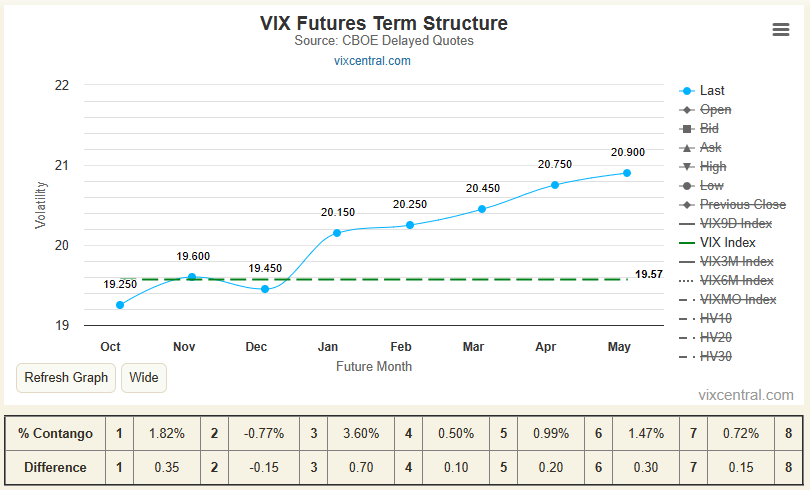Click the vixcentral.com chart credits text
The image size is (810, 490).
746,395
